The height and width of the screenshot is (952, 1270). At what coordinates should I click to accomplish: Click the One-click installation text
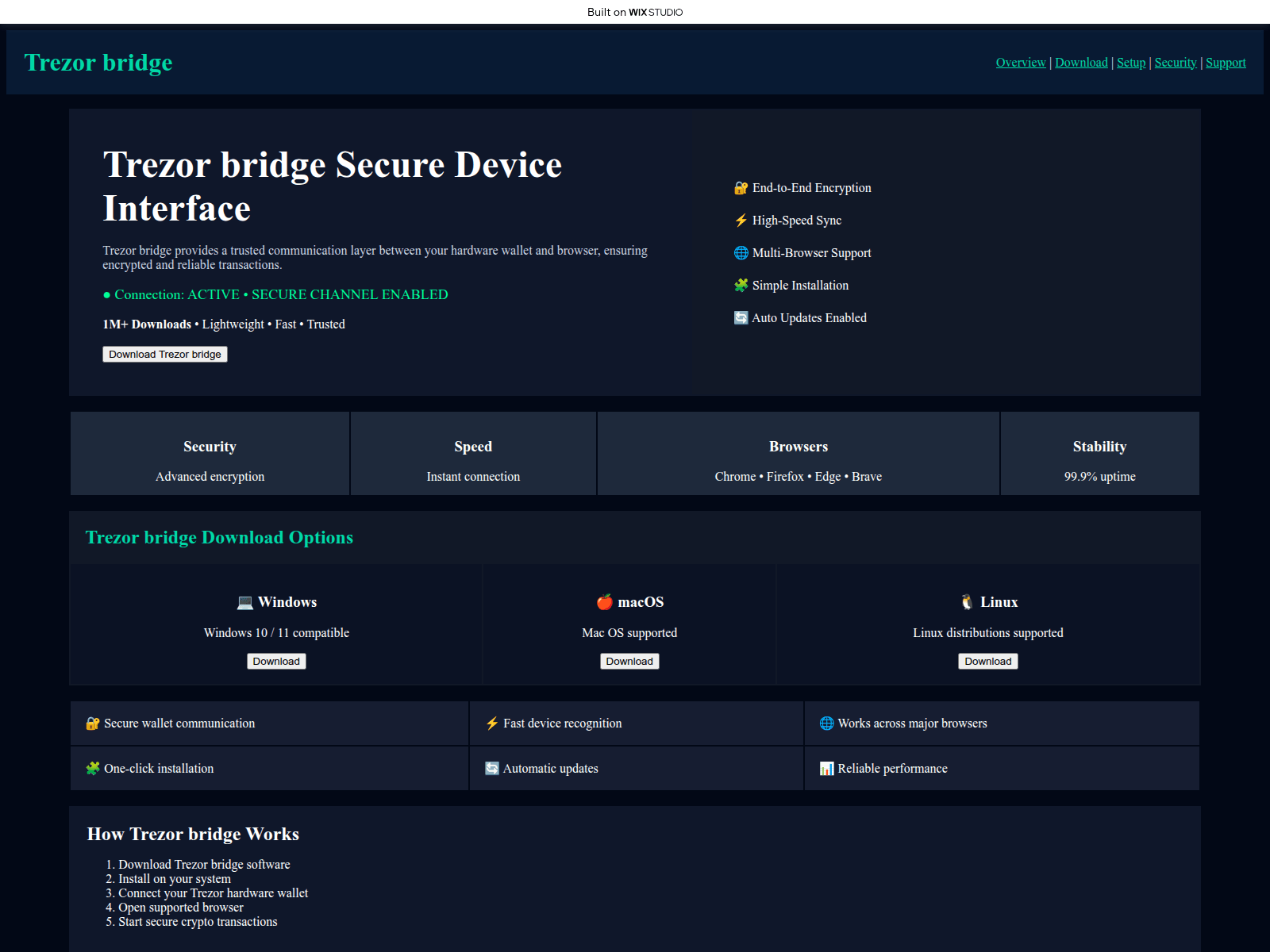click(159, 769)
